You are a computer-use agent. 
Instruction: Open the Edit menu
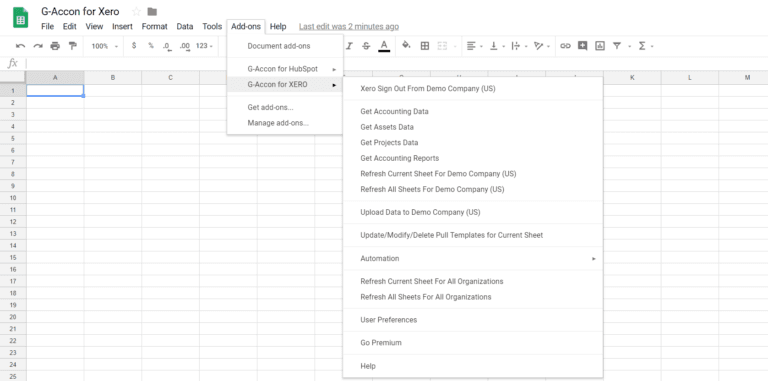[x=70, y=26]
